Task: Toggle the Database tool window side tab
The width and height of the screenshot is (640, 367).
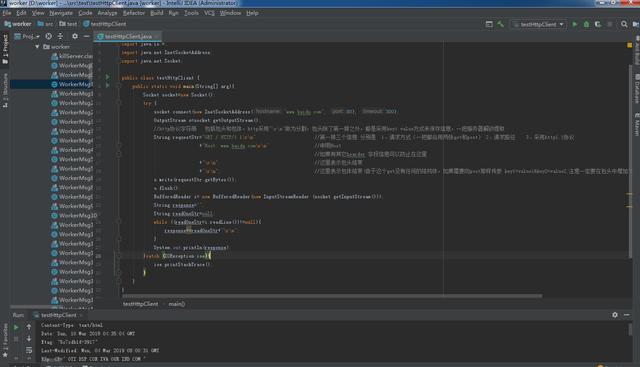Action: coord(636,88)
